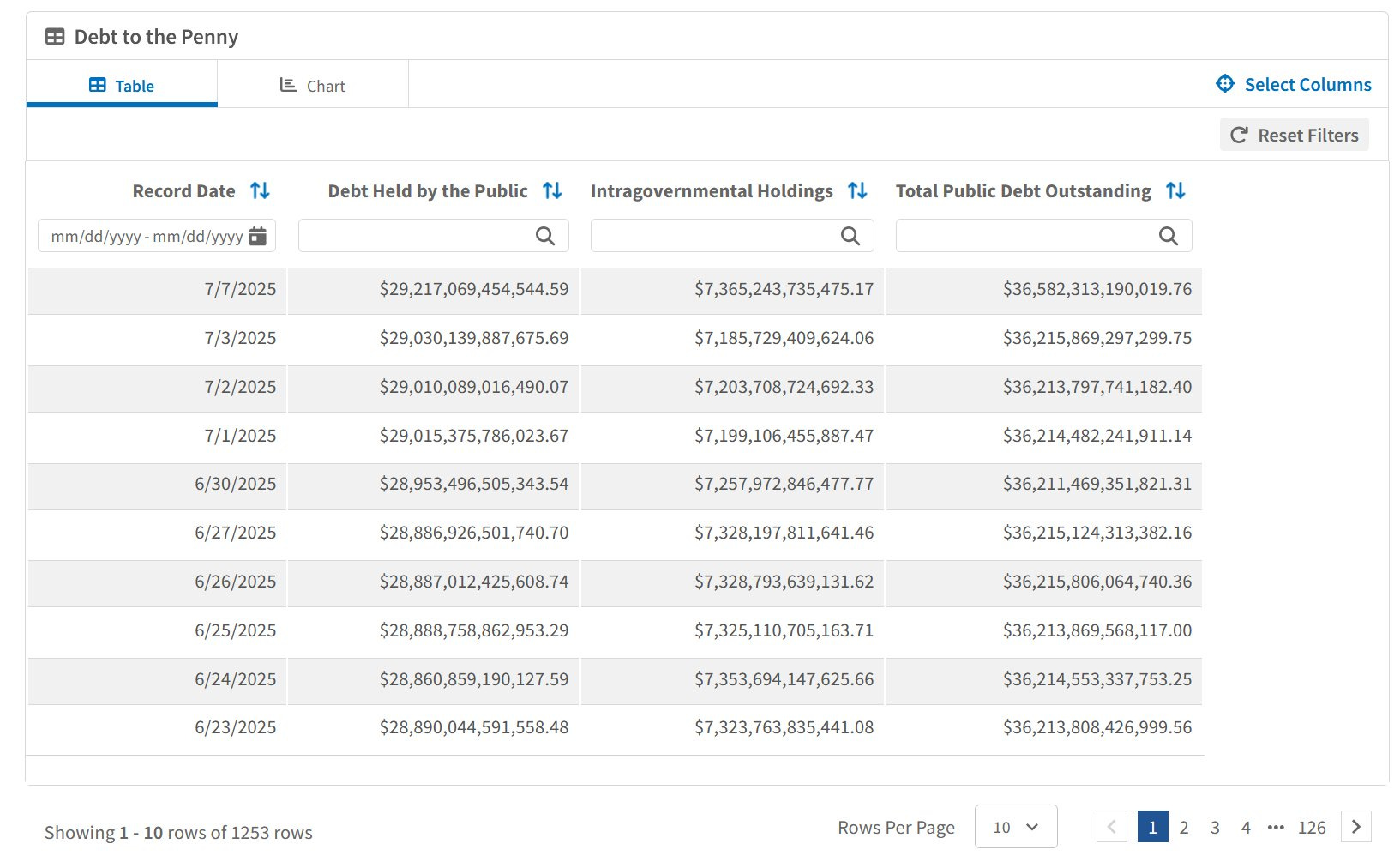The image size is (1400, 868).
Task: Click value $36,213,808,426,999.56
Action: coord(1097,727)
